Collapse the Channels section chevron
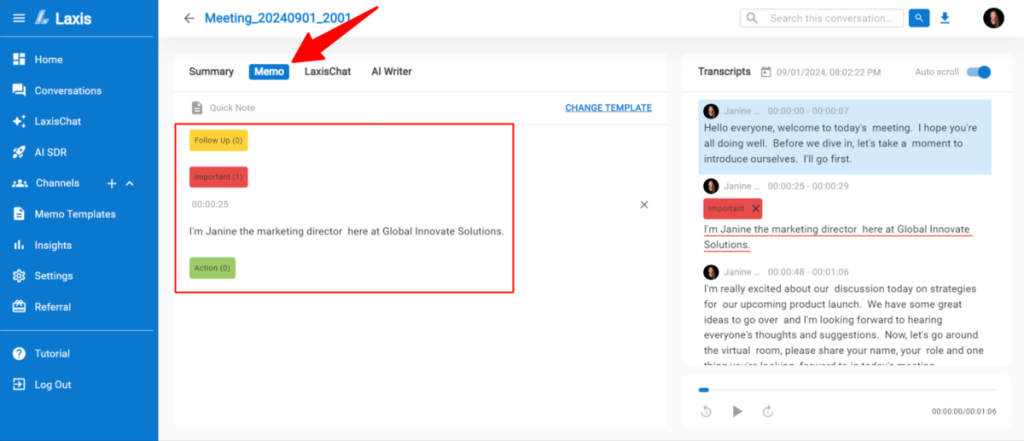 click(129, 183)
